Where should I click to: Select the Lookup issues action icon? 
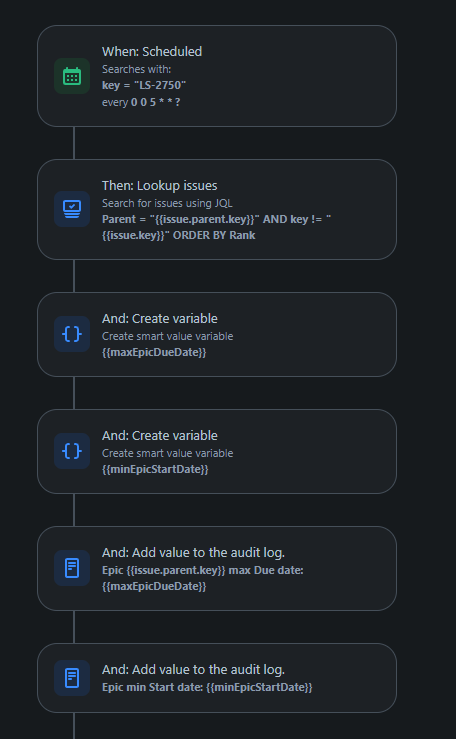pyautogui.click(x=72, y=209)
